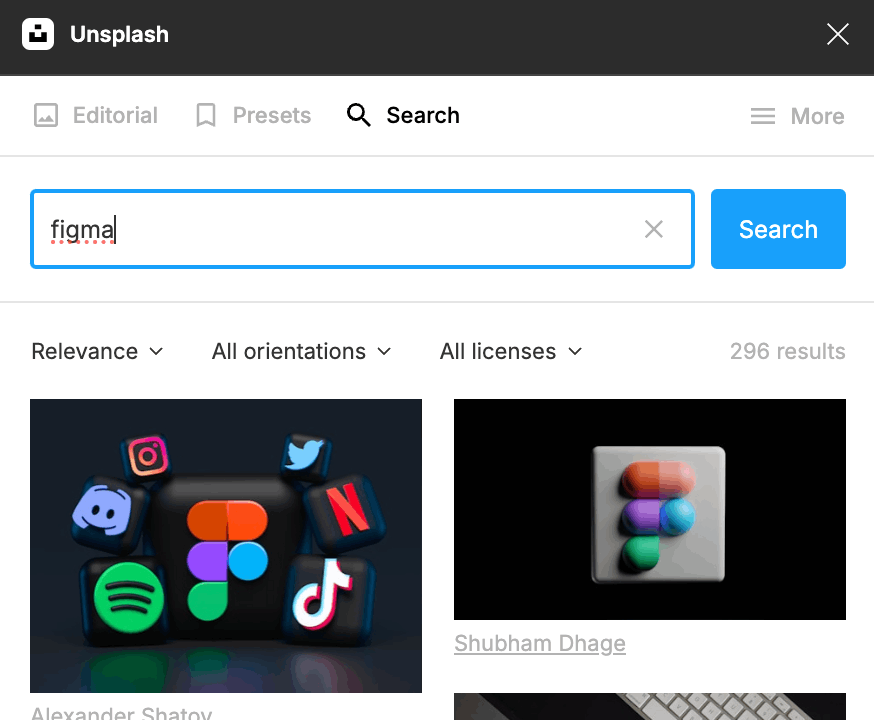Image resolution: width=874 pixels, height=720 pixels.
Task: Focus the search field containing figma
Action: point(362,229)
